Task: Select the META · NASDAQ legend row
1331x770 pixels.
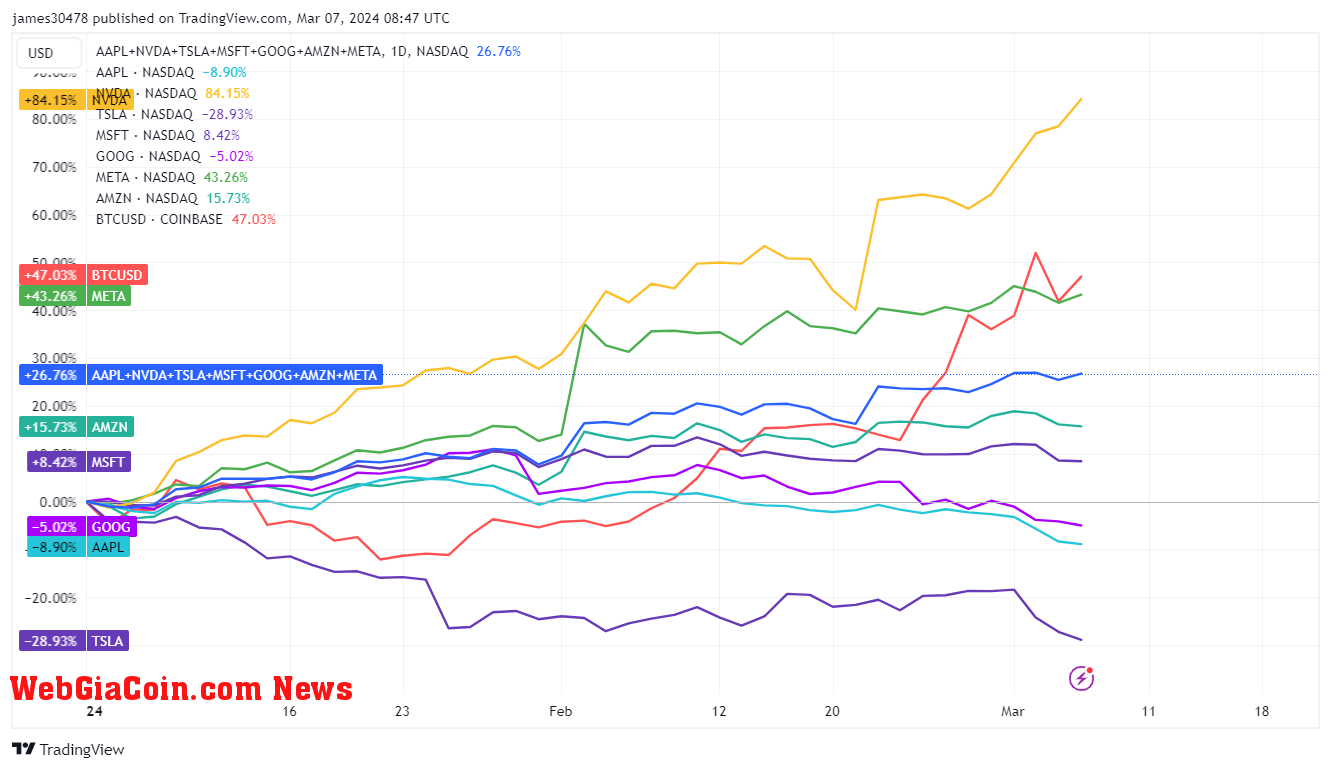Action: click(x=172, y=177)
